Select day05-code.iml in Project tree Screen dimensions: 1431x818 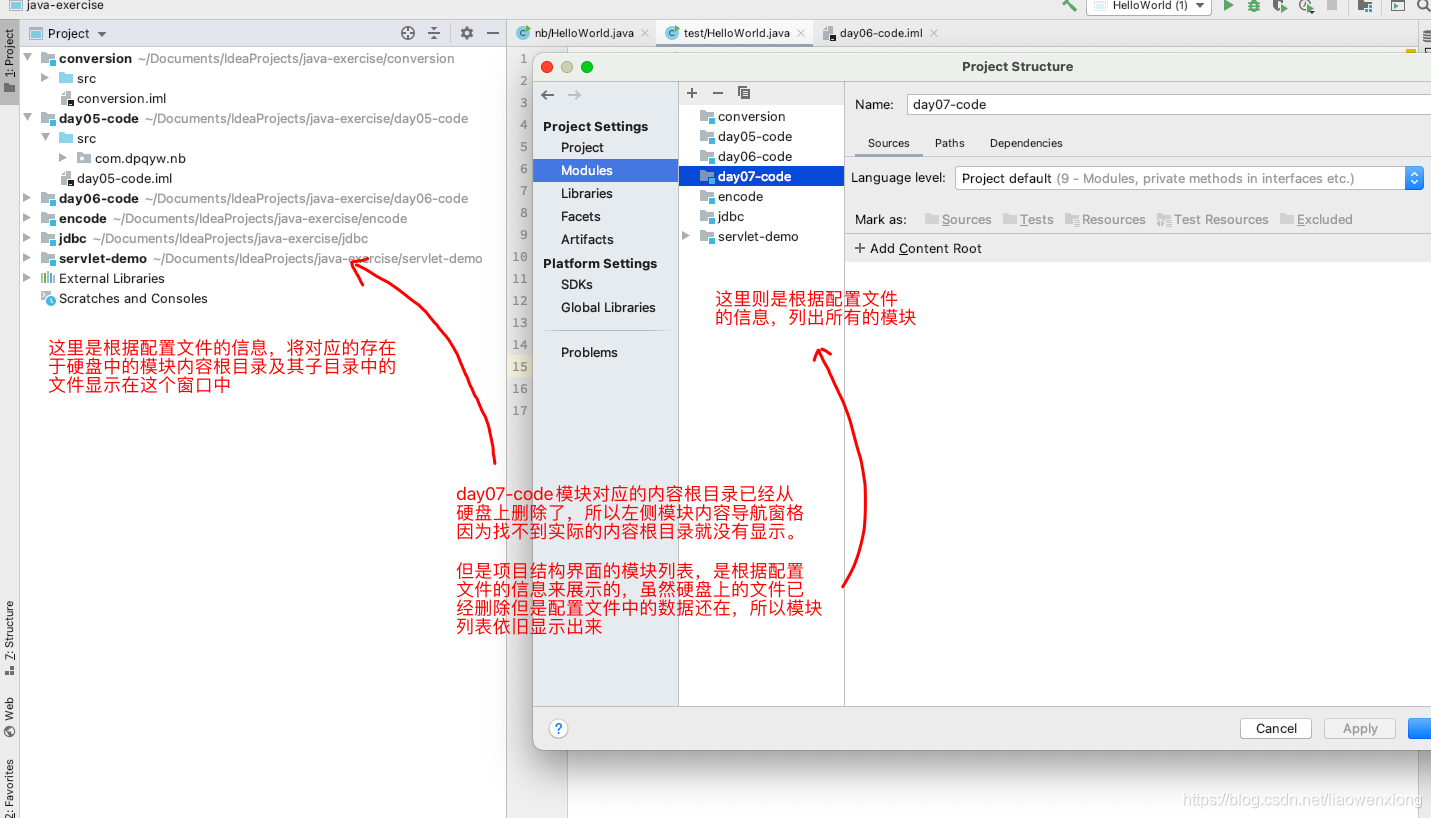point(116,178)
